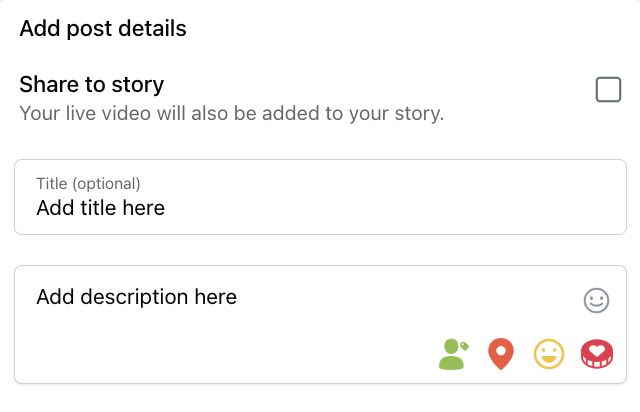The width and height of the screenshot is (640, 412).
Task: Click the 'Your live video will also be added' text
Action: (231, 114)
